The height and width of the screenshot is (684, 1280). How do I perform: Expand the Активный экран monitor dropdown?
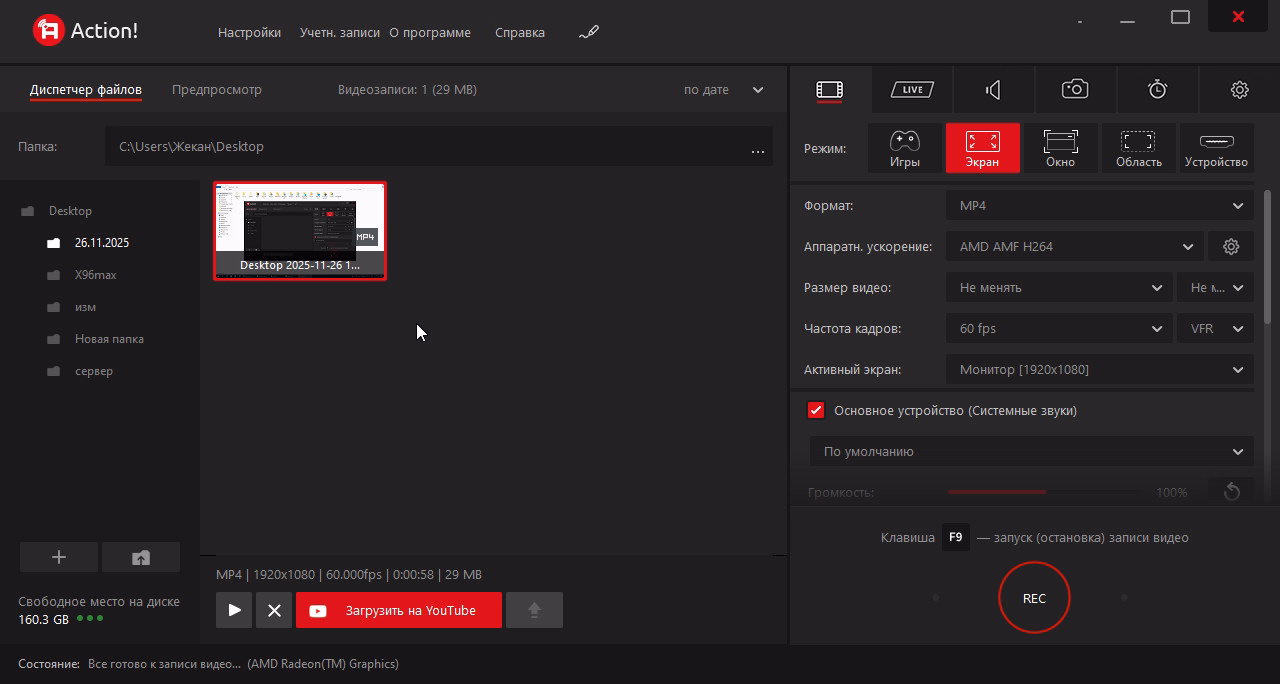point(1099,370)
